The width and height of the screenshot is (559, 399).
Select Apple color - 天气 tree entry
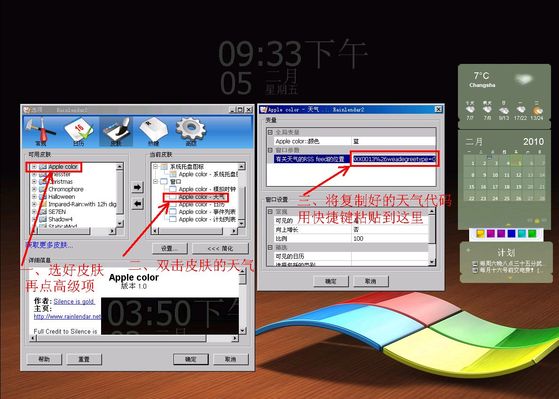[x=201, y=197]
